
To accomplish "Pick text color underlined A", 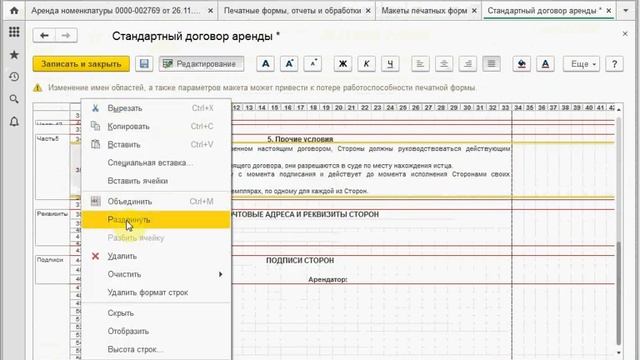I will (545, 64).
